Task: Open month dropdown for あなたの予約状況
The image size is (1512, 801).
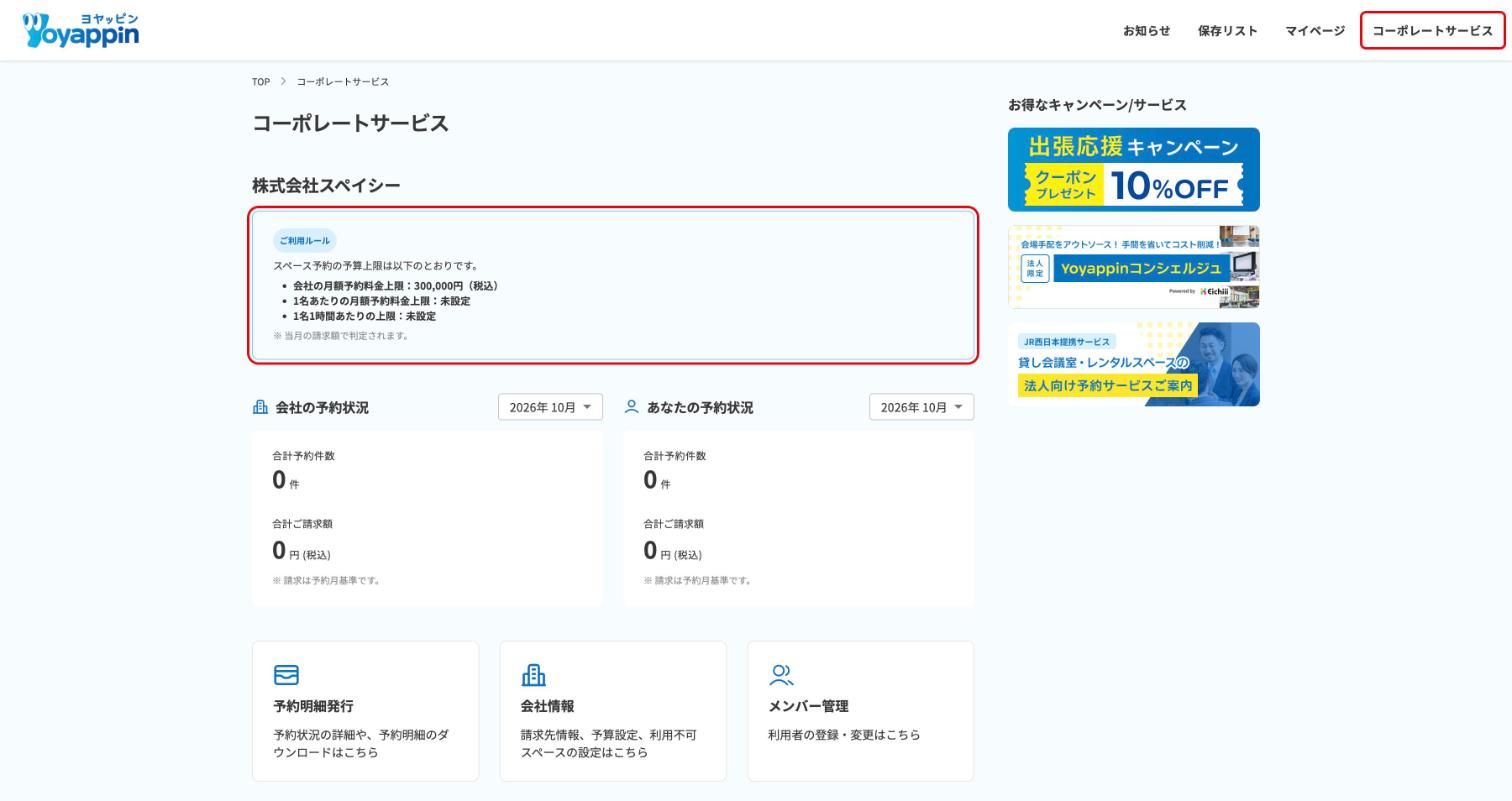Action: coord(921,407)
